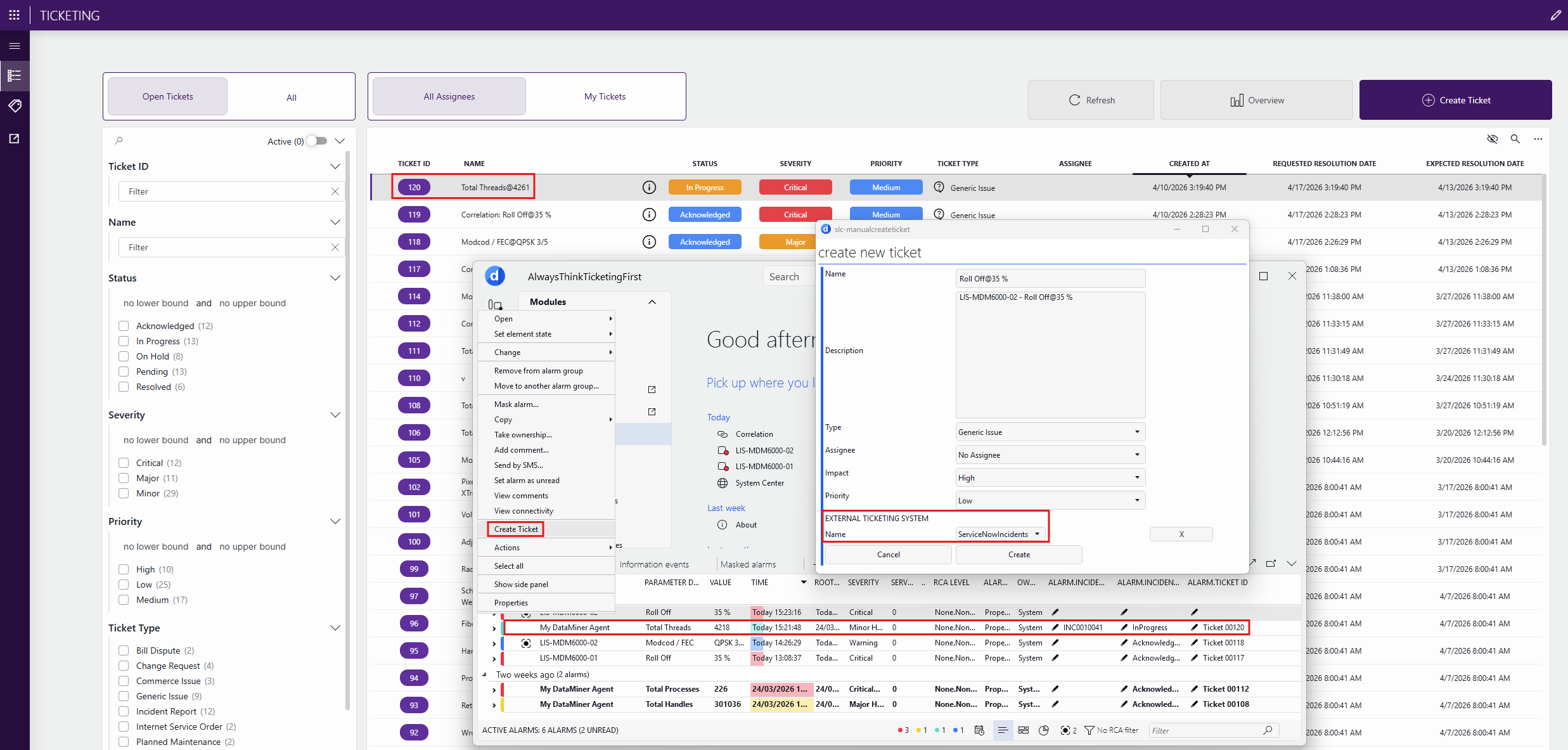Switch to Masked alarms tab
Viewport: 1568px width, 750px height.
(748, 564)
